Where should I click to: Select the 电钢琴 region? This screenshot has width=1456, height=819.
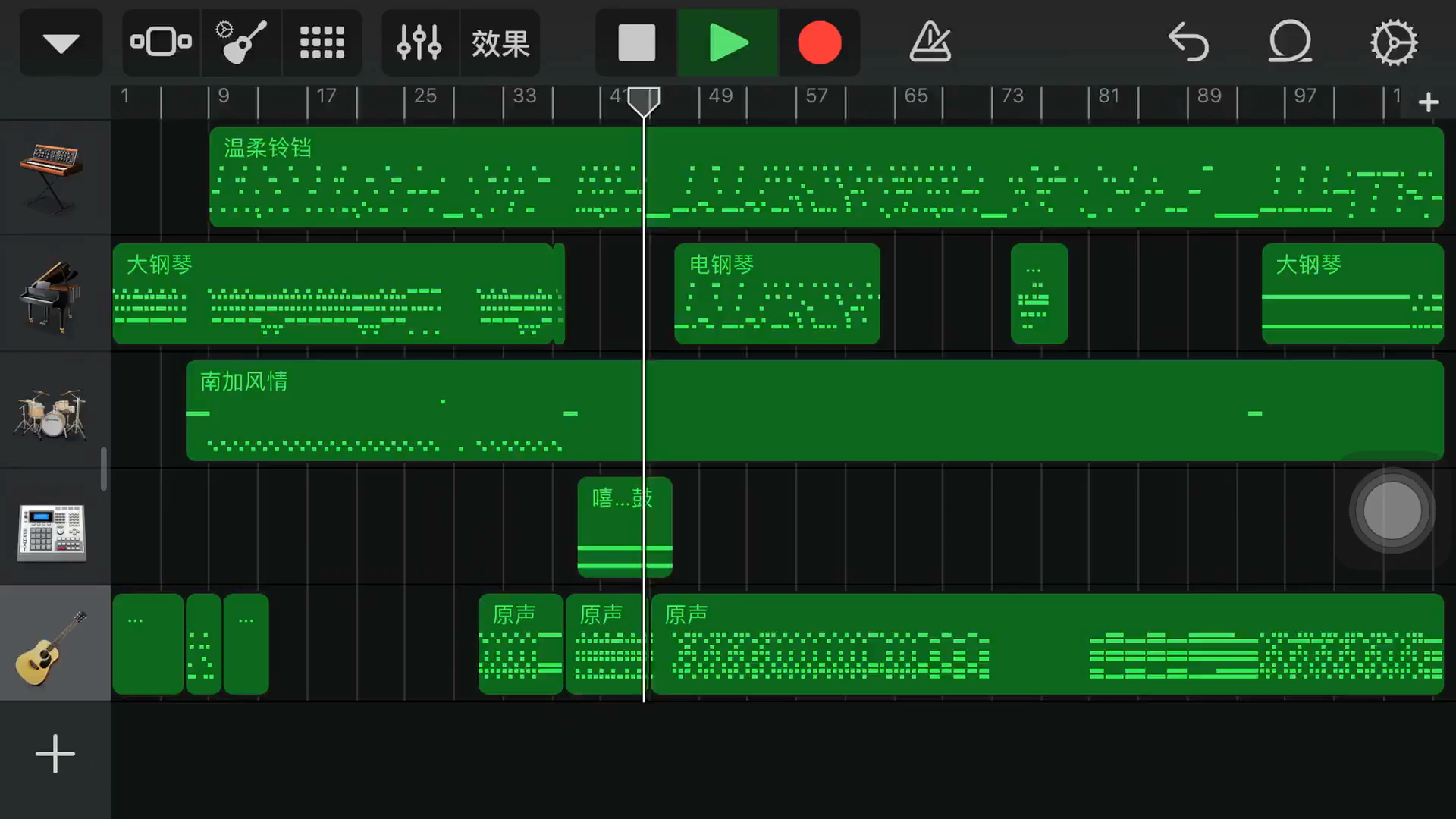click(x=777, y=293)
